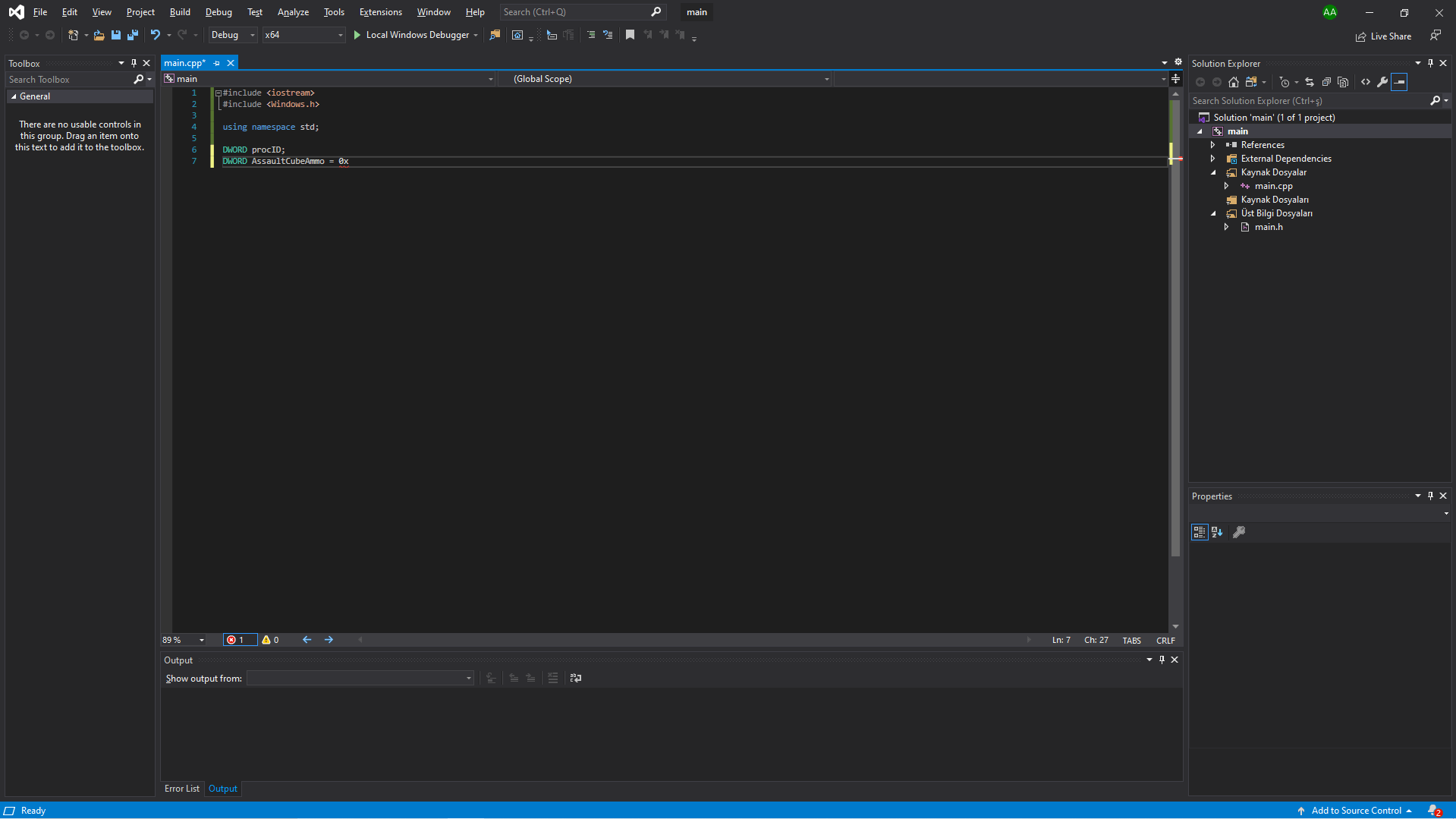Viewport: 1456px width, 819px height.
Task: Click the errors count indicator
Action: [x=240, y=640]
